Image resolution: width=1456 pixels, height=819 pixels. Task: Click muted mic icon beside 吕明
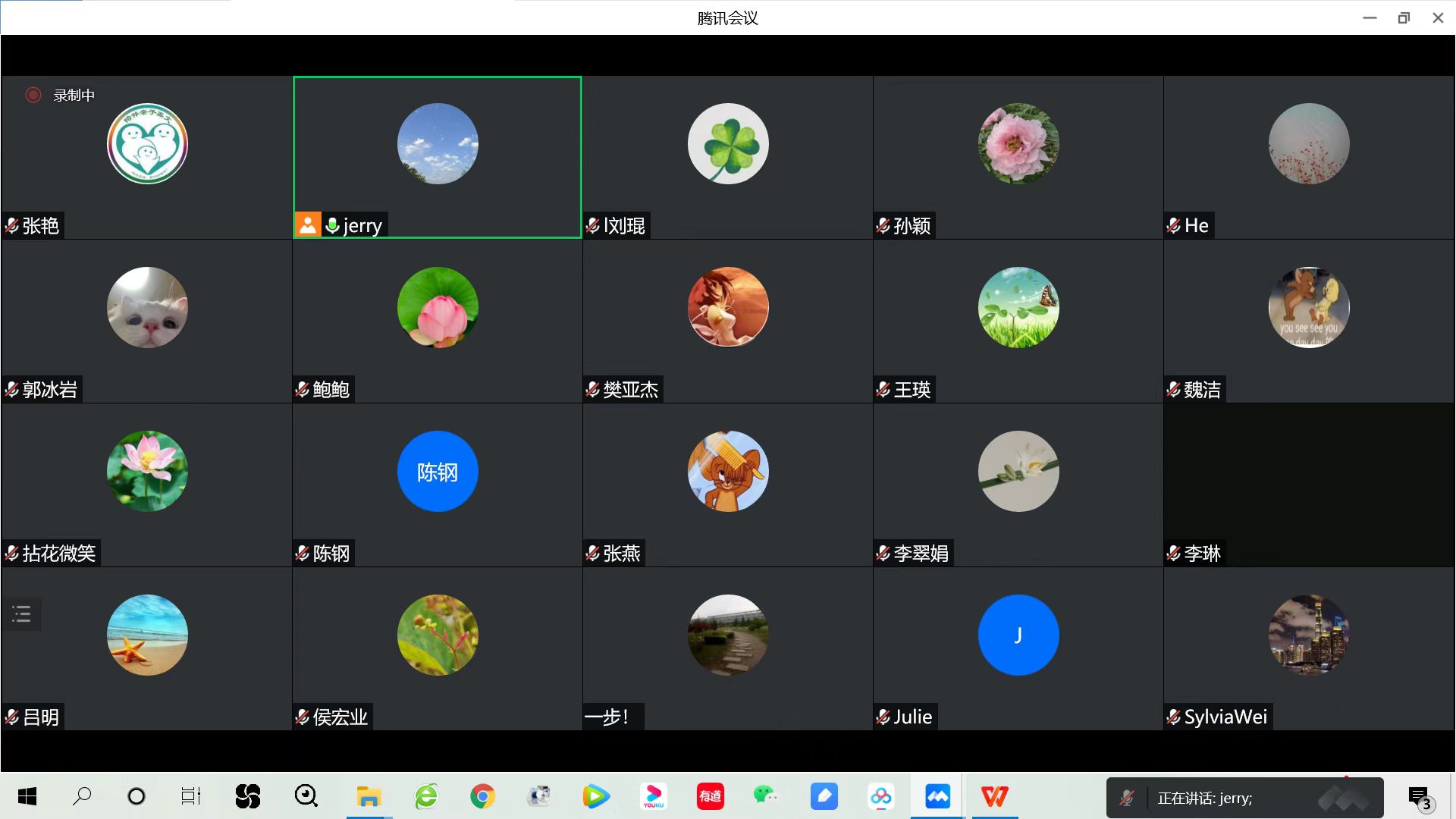tap(12, 717)
